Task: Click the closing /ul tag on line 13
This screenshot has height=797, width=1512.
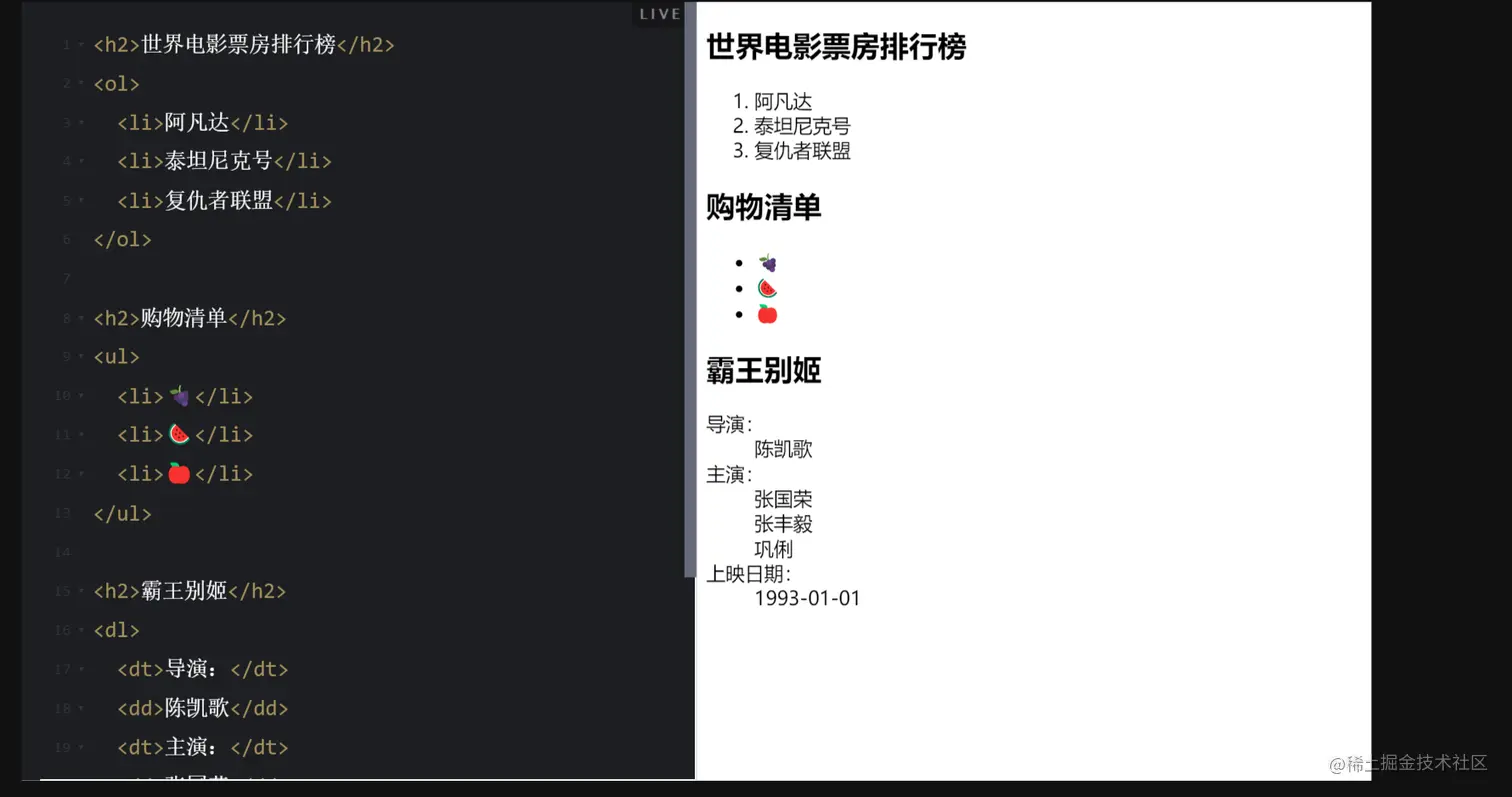Action: click(x=122, y=514)
